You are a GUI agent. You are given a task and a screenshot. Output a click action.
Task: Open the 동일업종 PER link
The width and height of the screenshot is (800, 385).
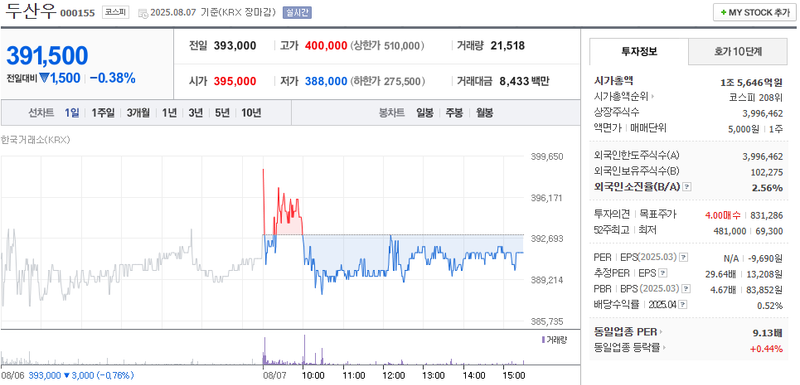(629, 332)
